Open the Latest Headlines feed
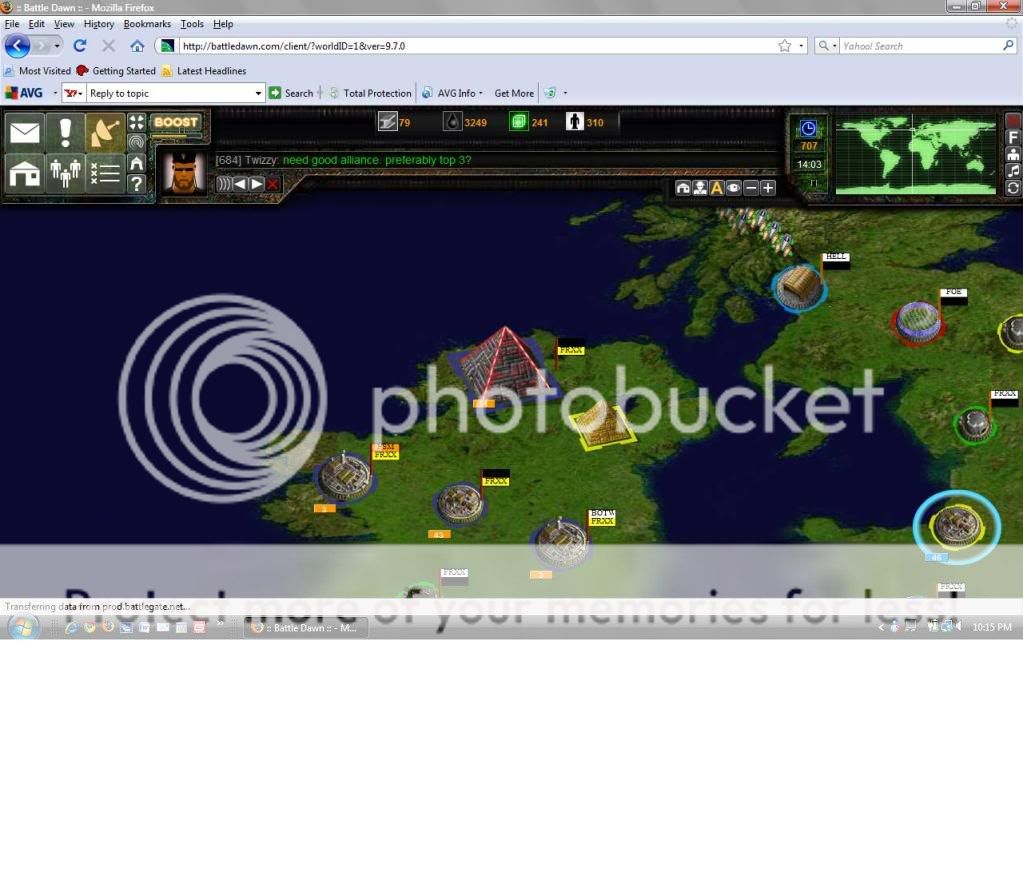The width and height of the screenshot is (1023, 872). tap(204, 71)
